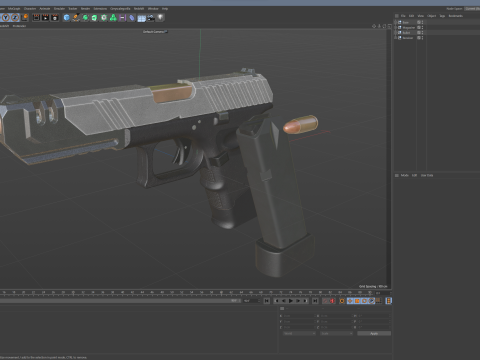Toggle Rotation keyframe recording icon
The width and height of the screenshot is (480, 360).
coord(364,301)
